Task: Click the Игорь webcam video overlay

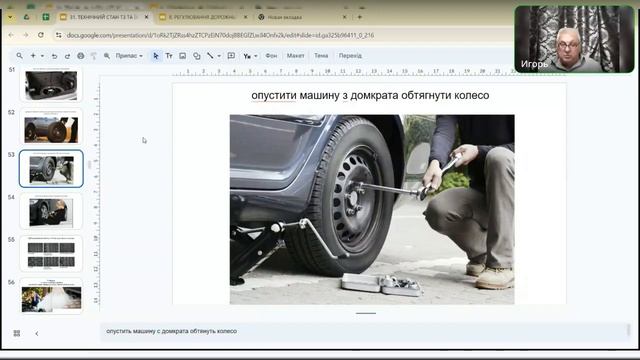Action: pos(574,39)
